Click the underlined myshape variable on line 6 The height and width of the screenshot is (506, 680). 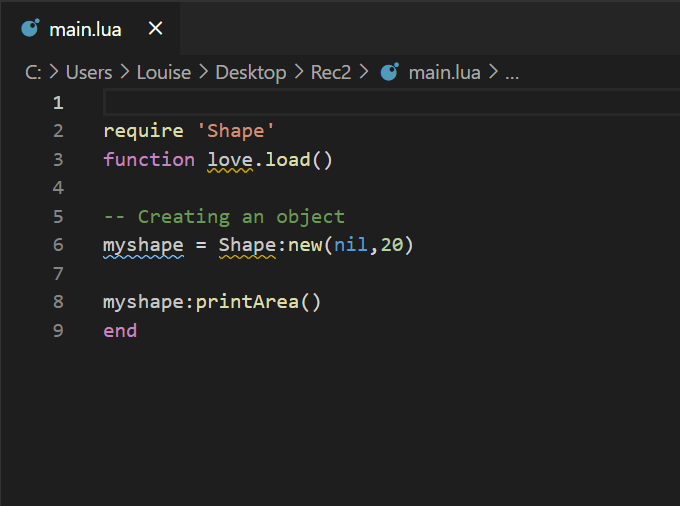(143, 246)
